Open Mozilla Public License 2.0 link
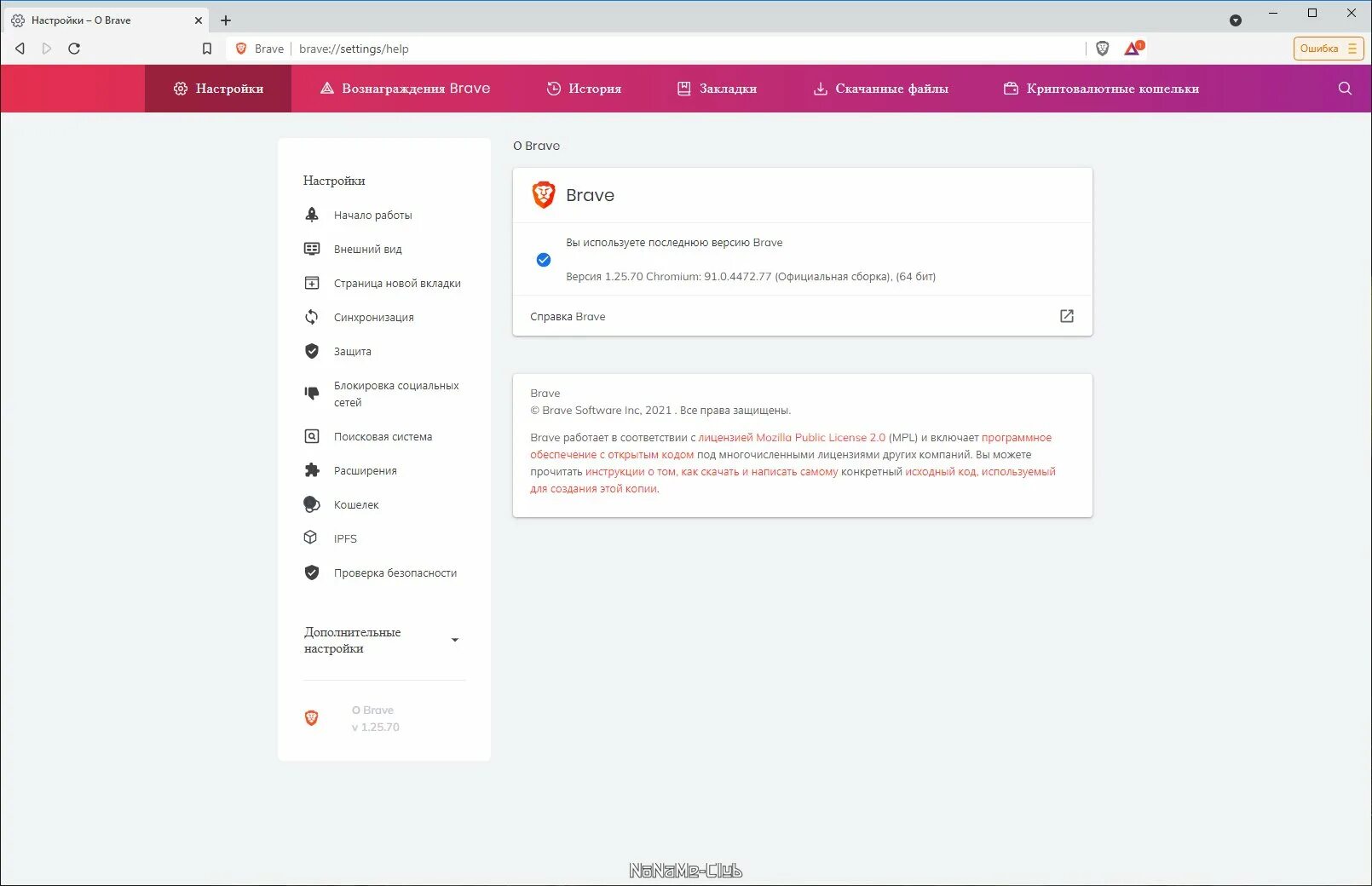 click(792, 438)
